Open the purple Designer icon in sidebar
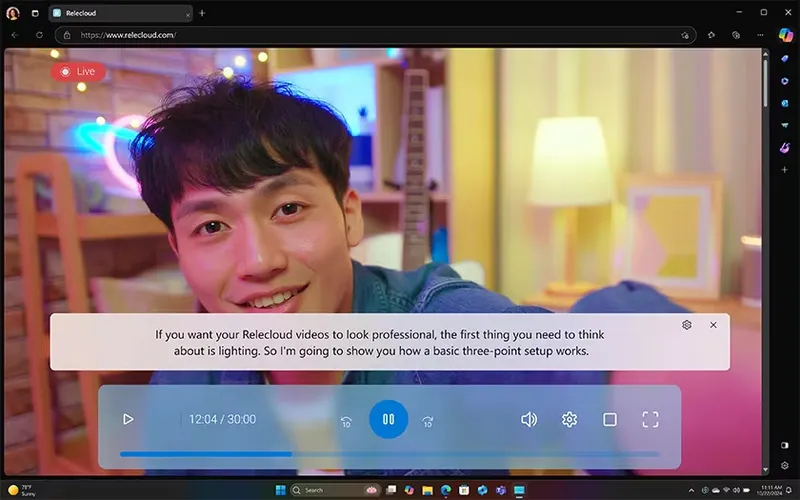 click(785, 147)
